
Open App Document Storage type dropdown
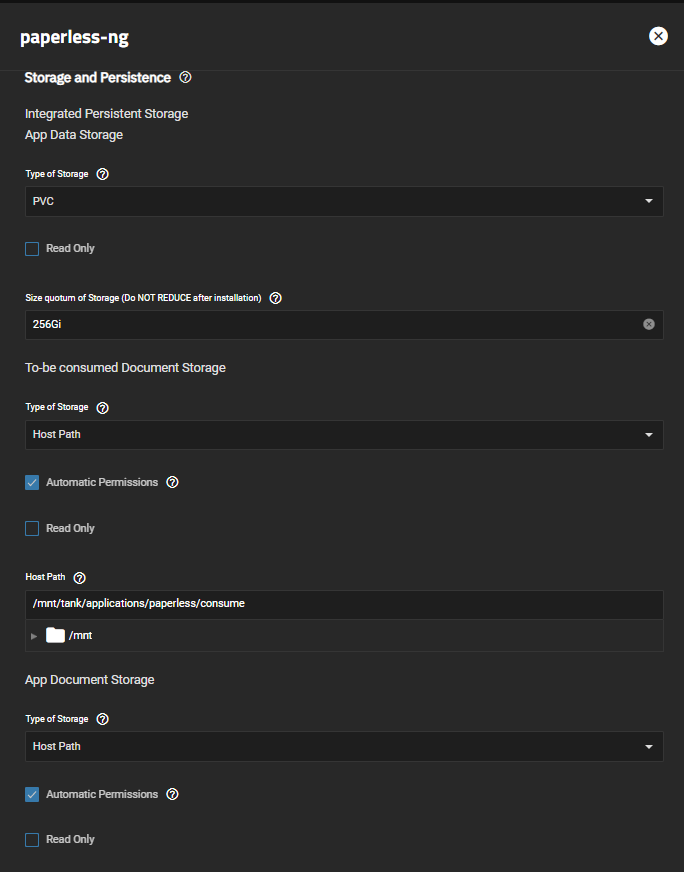click(344, 746)
